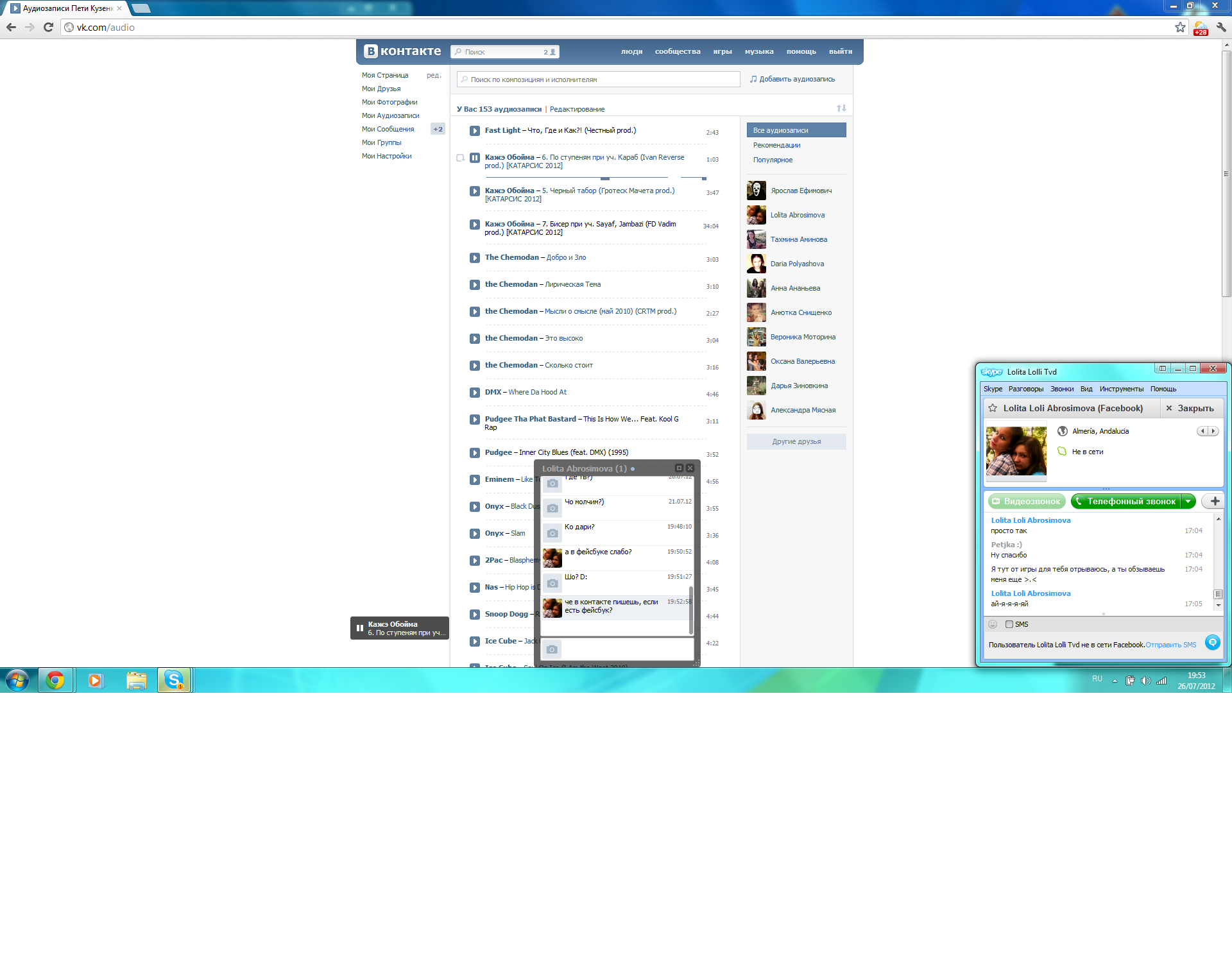Screen dimensions: 1232x961
Task: Pop out the Lolita Abrosimova chat
Action: point(679,468)
